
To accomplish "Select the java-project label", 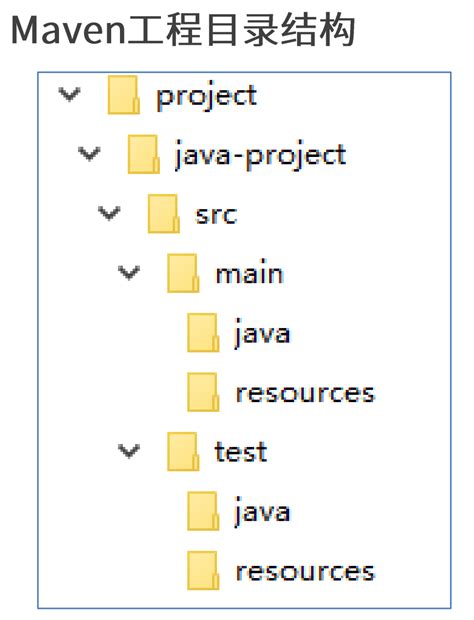I will tap(260, 155).
